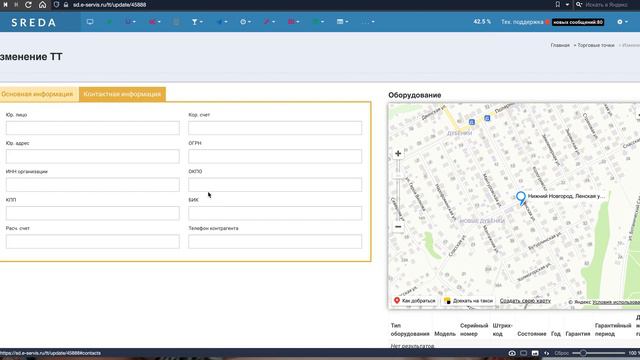Open the bookmark dropdown arrow in the browser bar
Viewport: 640px width, 360px height.
tap(567, 4)
